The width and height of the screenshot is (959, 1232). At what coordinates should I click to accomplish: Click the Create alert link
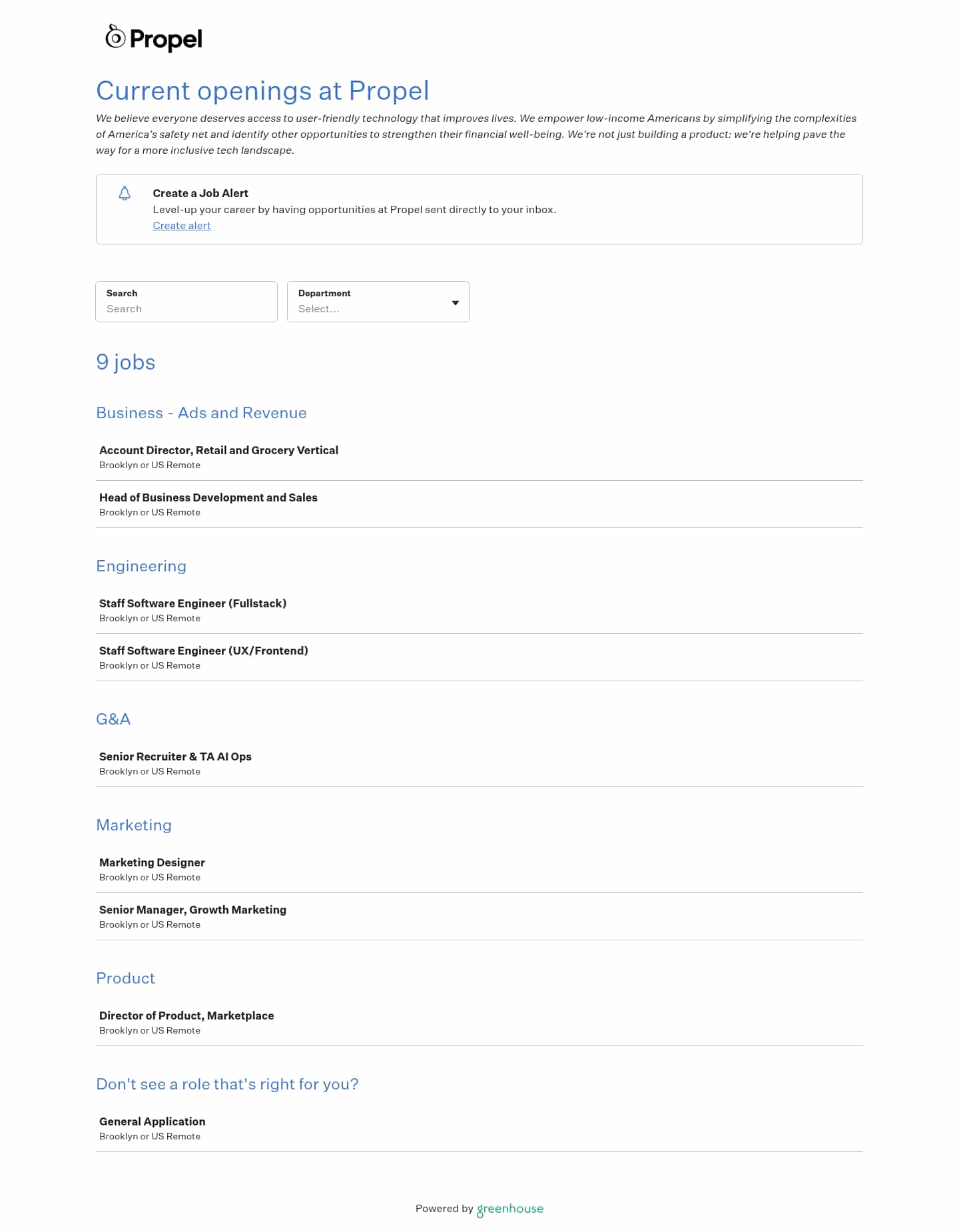(x=181, y=226)
